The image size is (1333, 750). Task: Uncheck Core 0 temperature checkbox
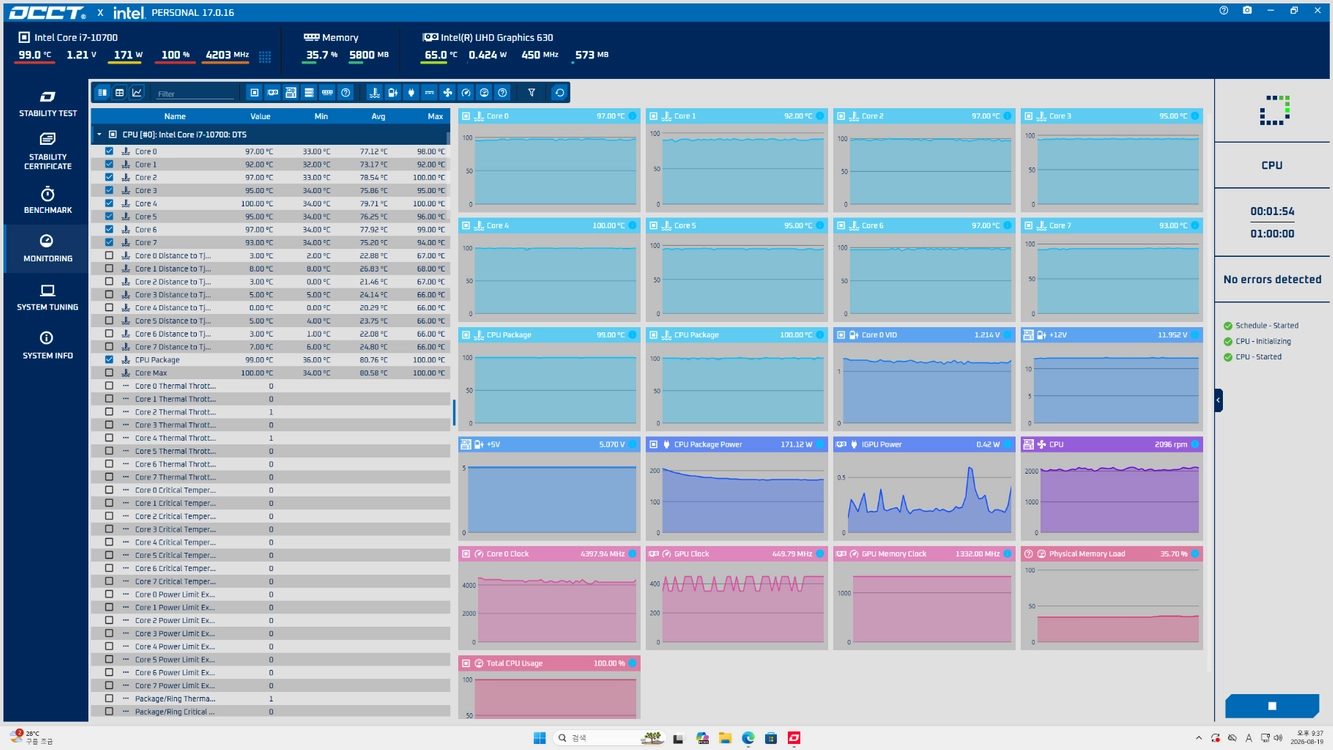109,151
